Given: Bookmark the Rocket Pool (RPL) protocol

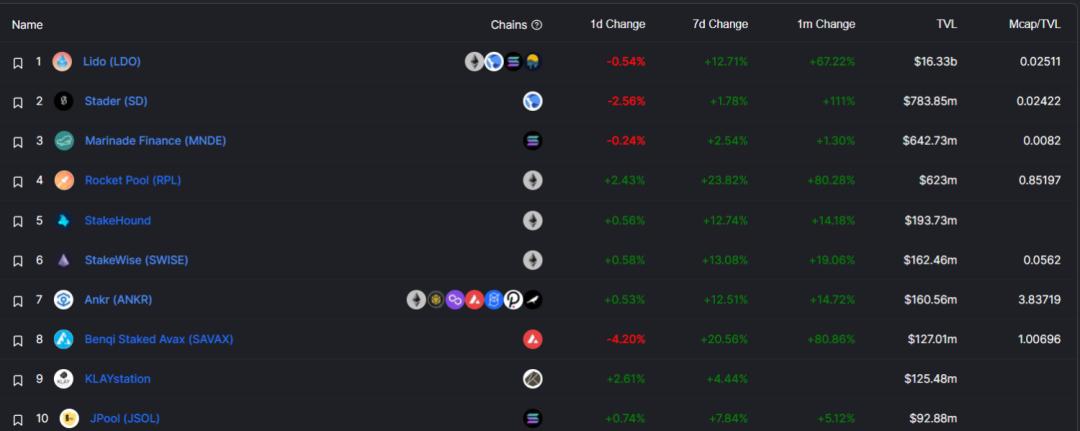Looking at the screenshot, I should click(x=18, y=182).
